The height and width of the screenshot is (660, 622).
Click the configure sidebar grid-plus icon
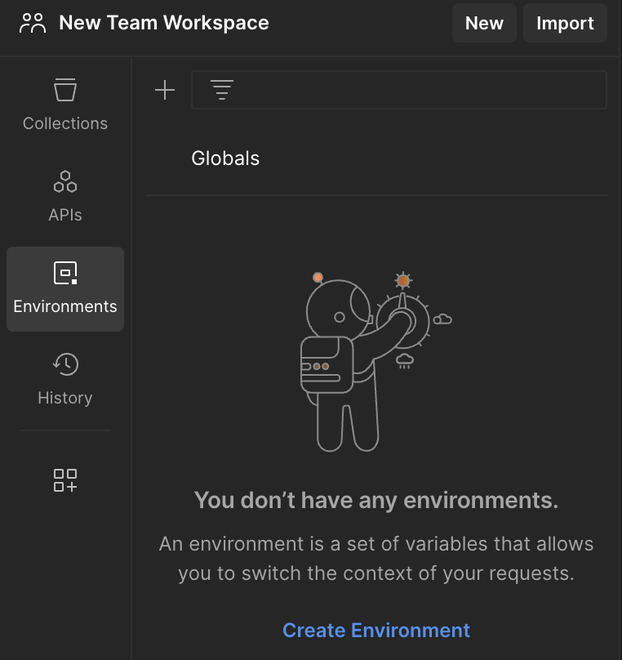click(x=65, y=480)
